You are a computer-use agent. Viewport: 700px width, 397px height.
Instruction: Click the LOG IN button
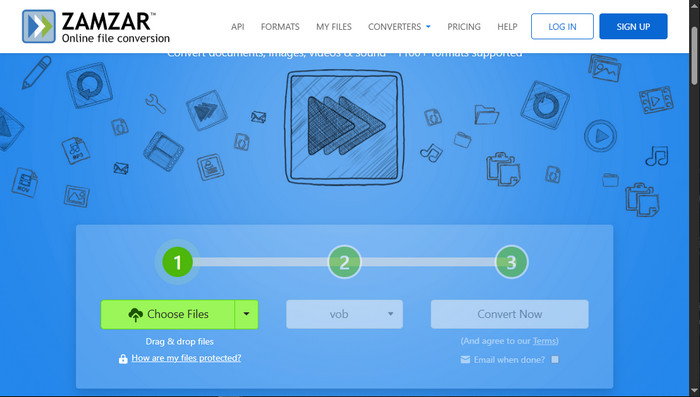pyautogui.click(x=562, y=26)
